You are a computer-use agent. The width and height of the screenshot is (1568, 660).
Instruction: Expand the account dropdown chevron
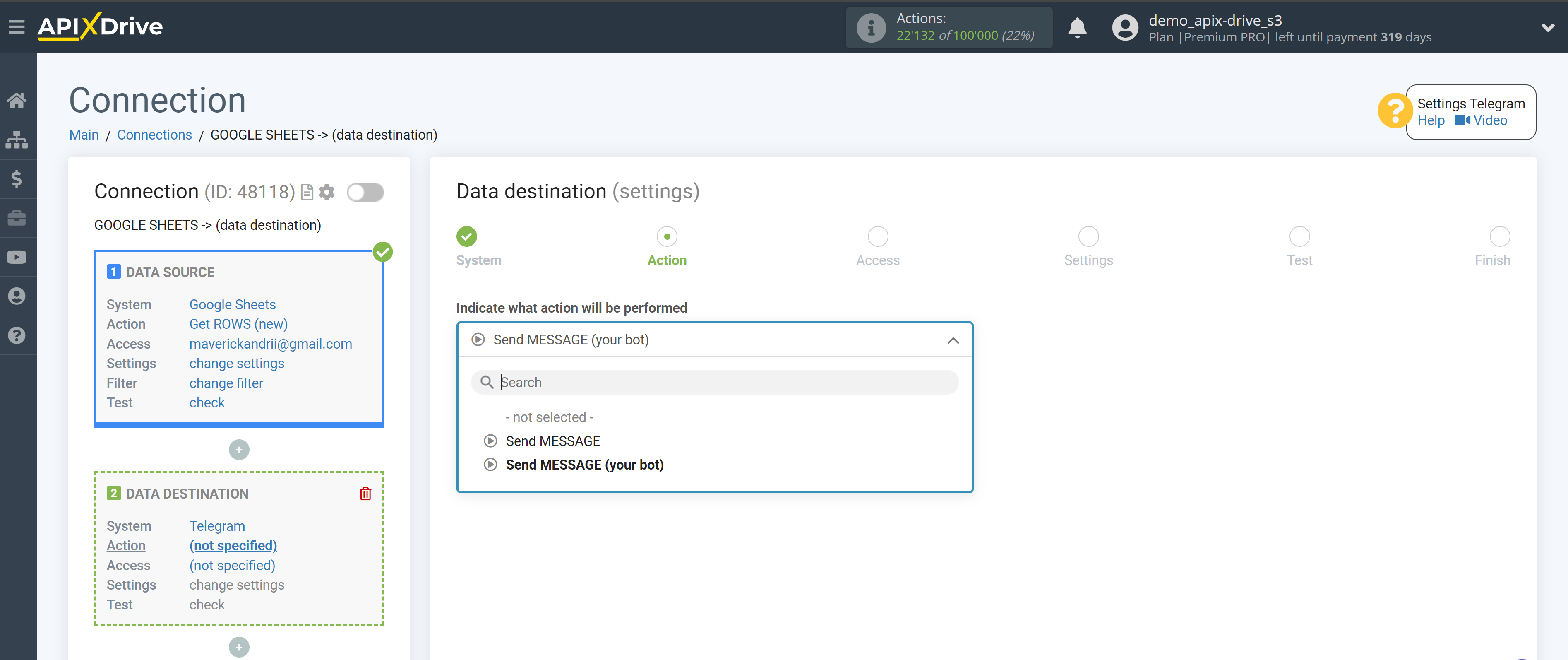1547,27
